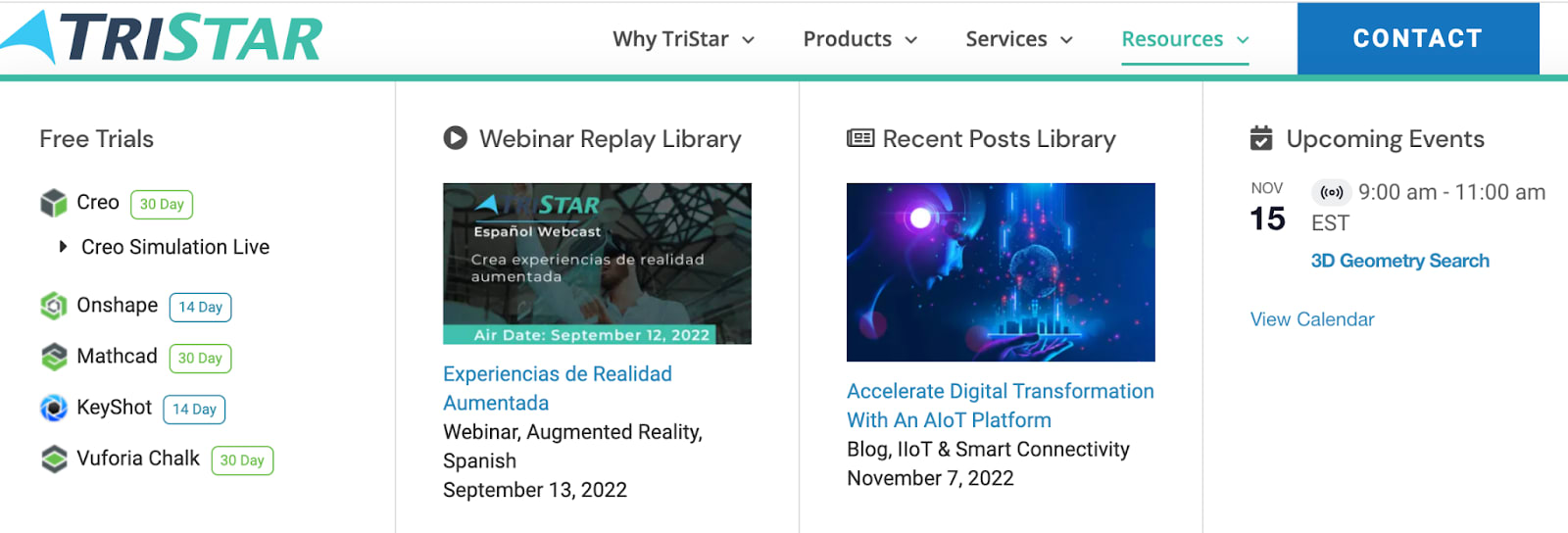Open the Why TriStar chevron
Screen dimensions: 1568x533
tap(749, 40)
